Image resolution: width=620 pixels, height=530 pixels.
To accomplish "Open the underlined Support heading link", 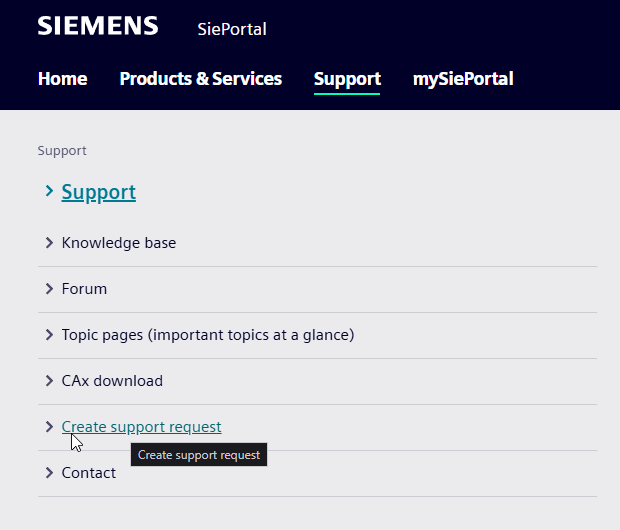I will click(x=98, y=192).
